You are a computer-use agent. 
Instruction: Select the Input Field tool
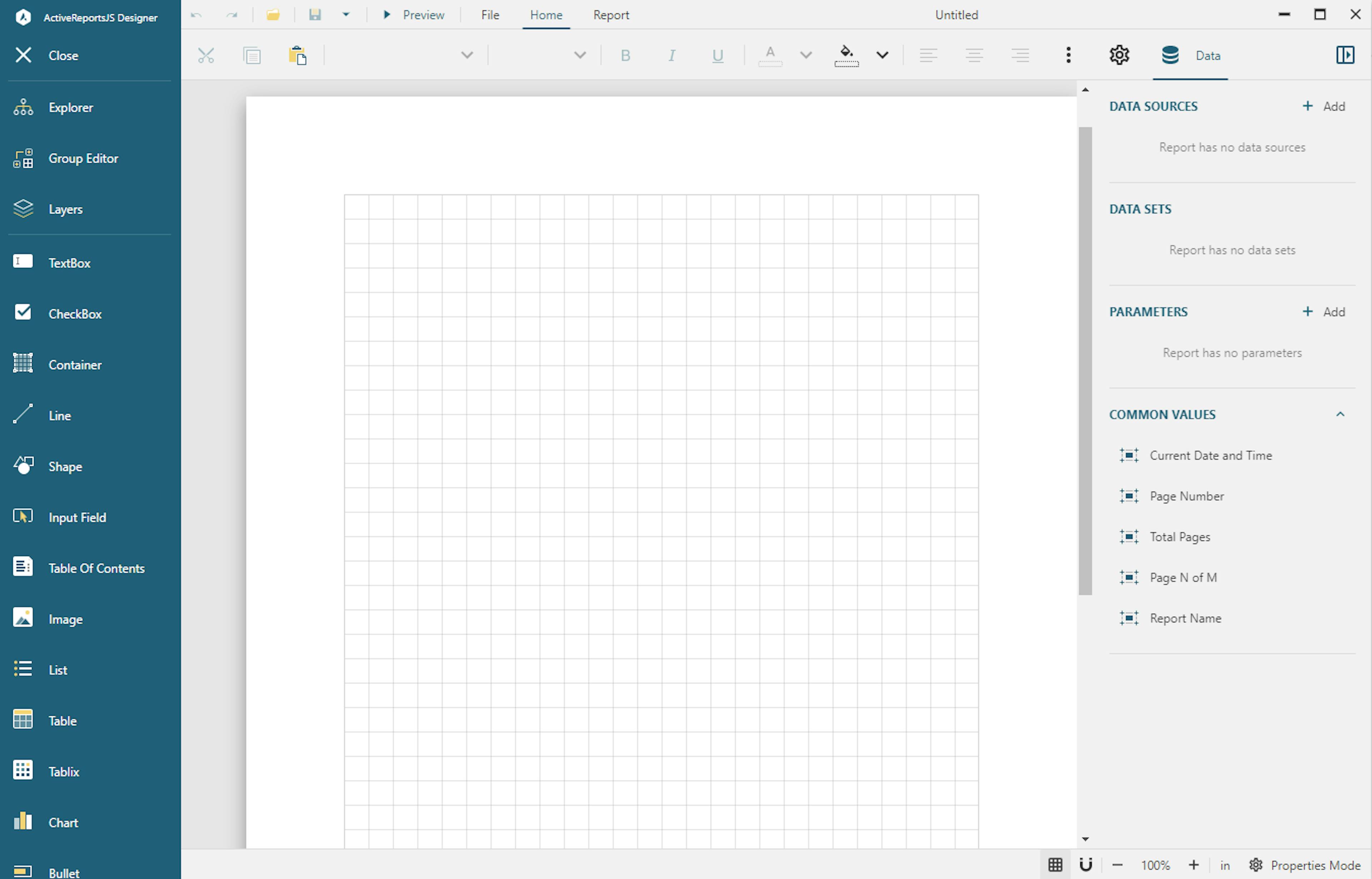pos(77,517)
